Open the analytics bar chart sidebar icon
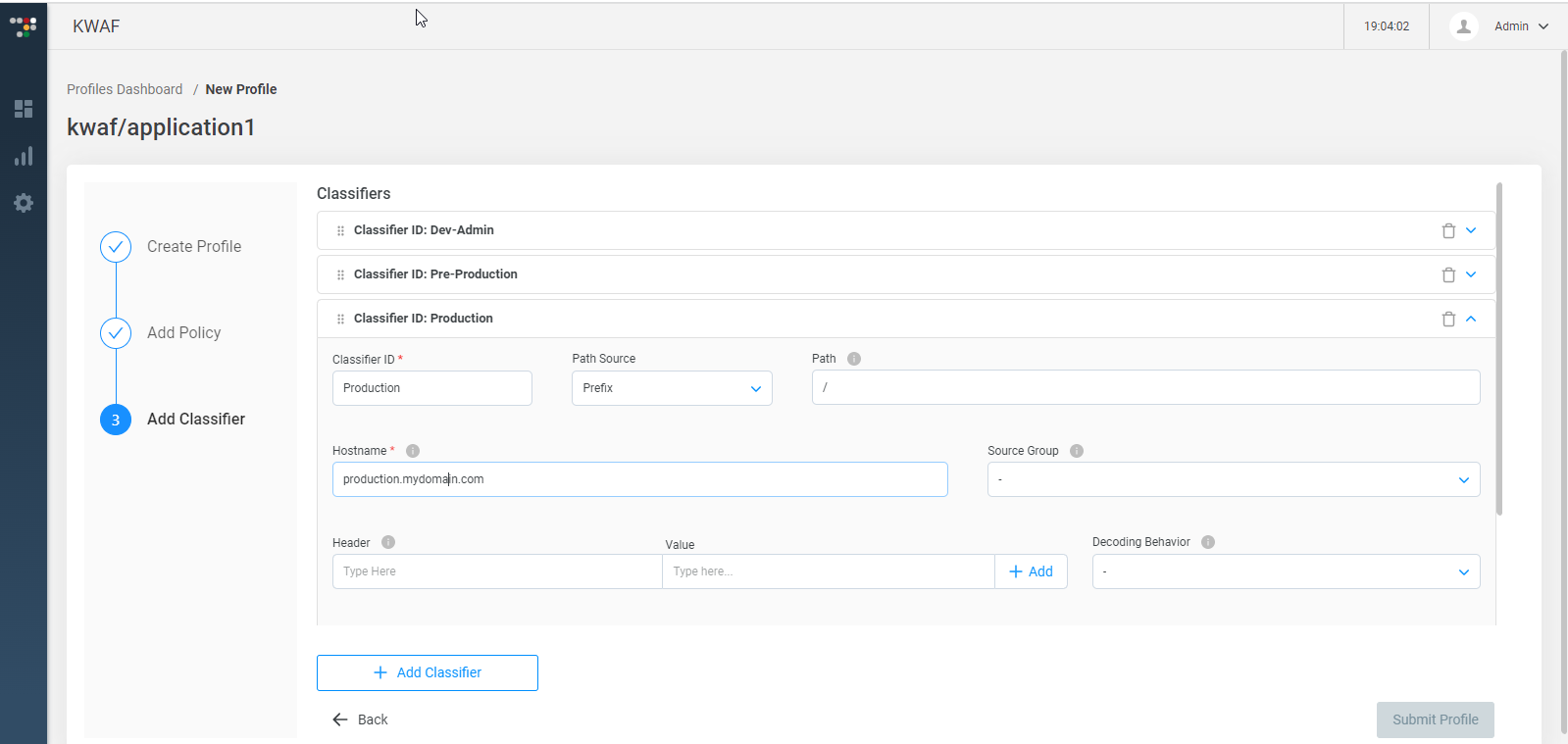The width and height of the screenshot is (1568, 744). pos(24,157)
